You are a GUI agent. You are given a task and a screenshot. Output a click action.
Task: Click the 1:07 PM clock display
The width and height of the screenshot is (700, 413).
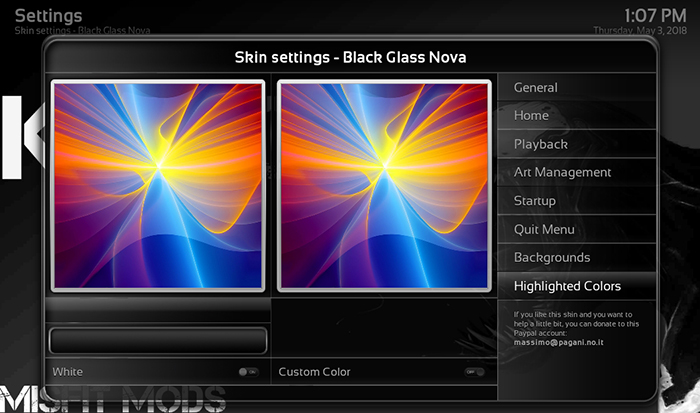pos(655,16)
